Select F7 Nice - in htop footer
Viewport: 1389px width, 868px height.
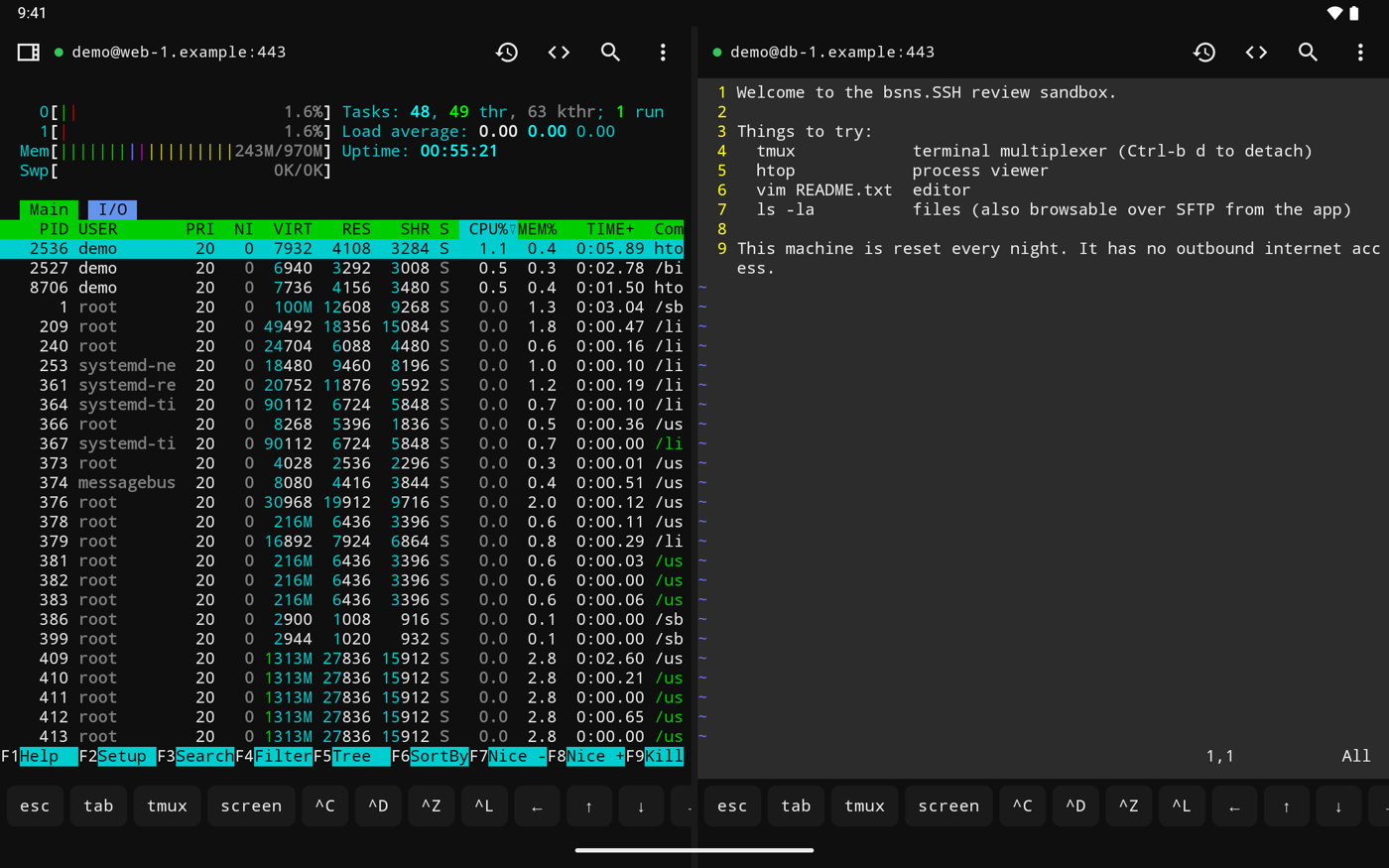point(508,756)
